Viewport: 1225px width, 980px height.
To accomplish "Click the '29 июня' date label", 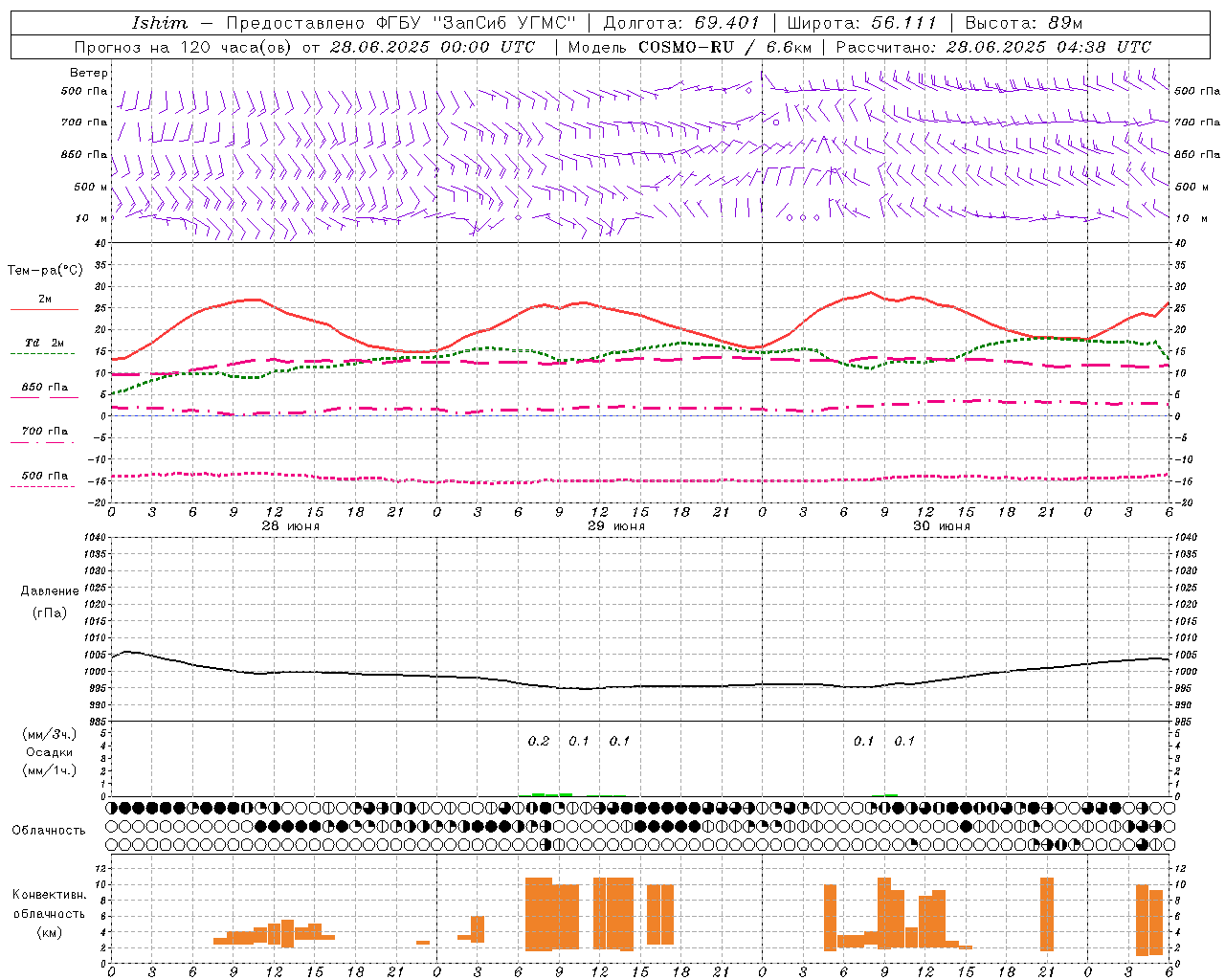I will point(616,525).
